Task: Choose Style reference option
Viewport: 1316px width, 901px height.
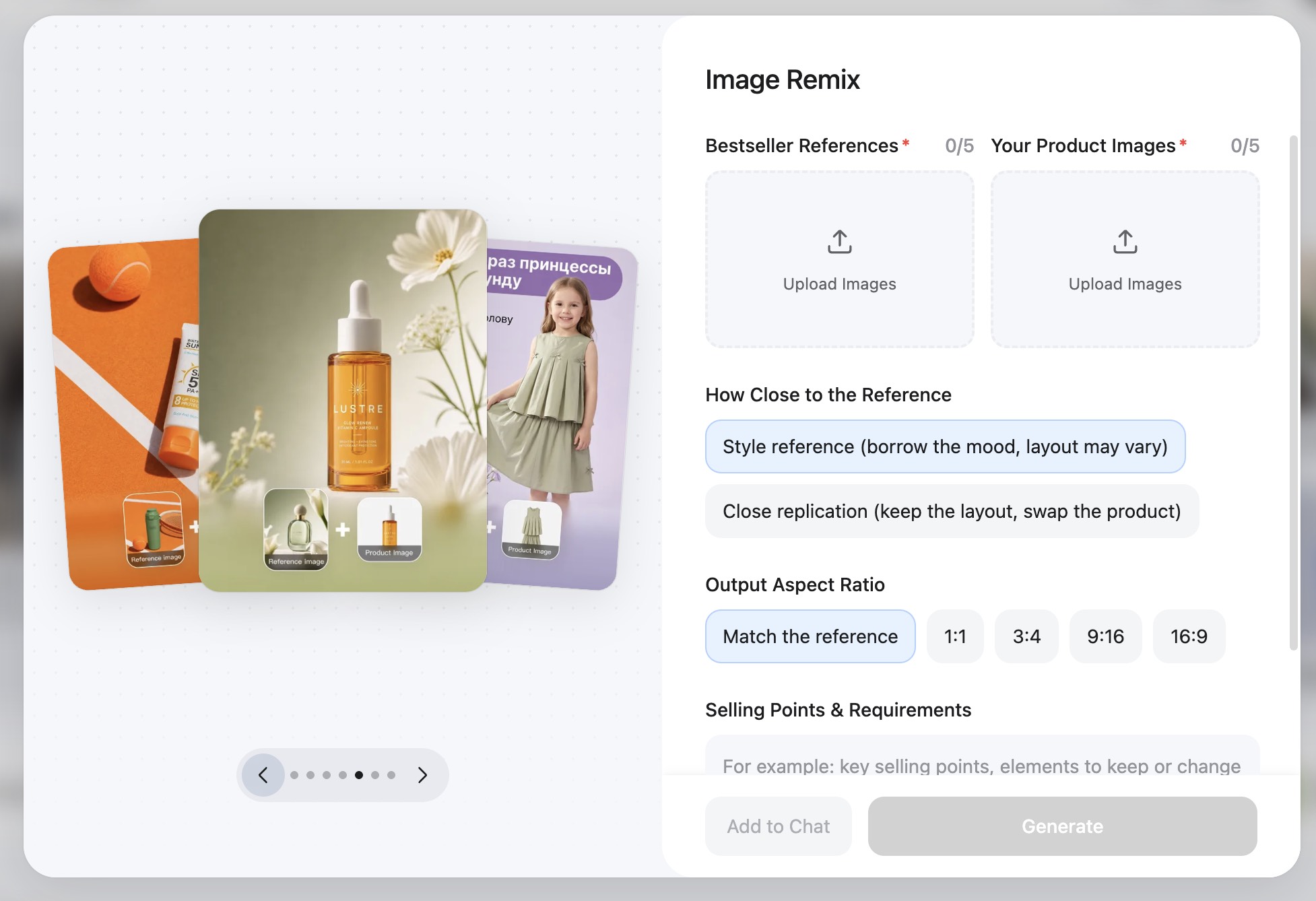Action: click(945, 446)
